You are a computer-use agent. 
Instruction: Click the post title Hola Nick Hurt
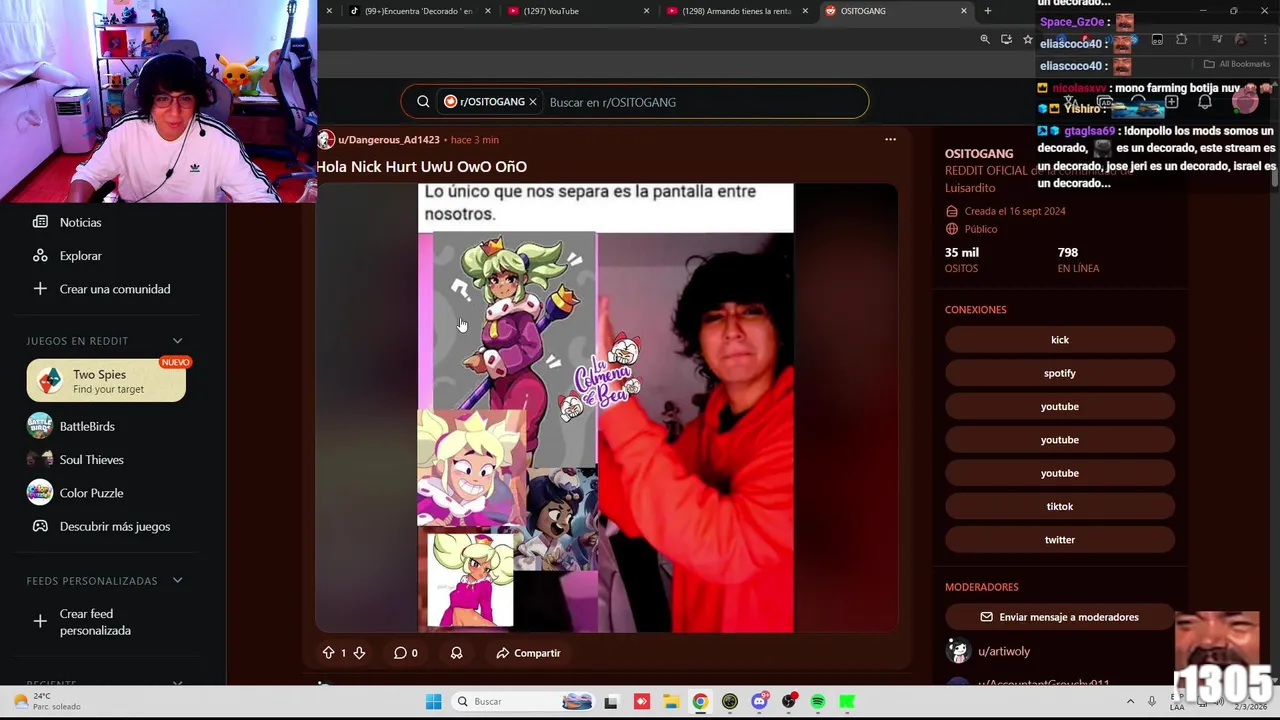pyautogui.click(x=421, y=167)
